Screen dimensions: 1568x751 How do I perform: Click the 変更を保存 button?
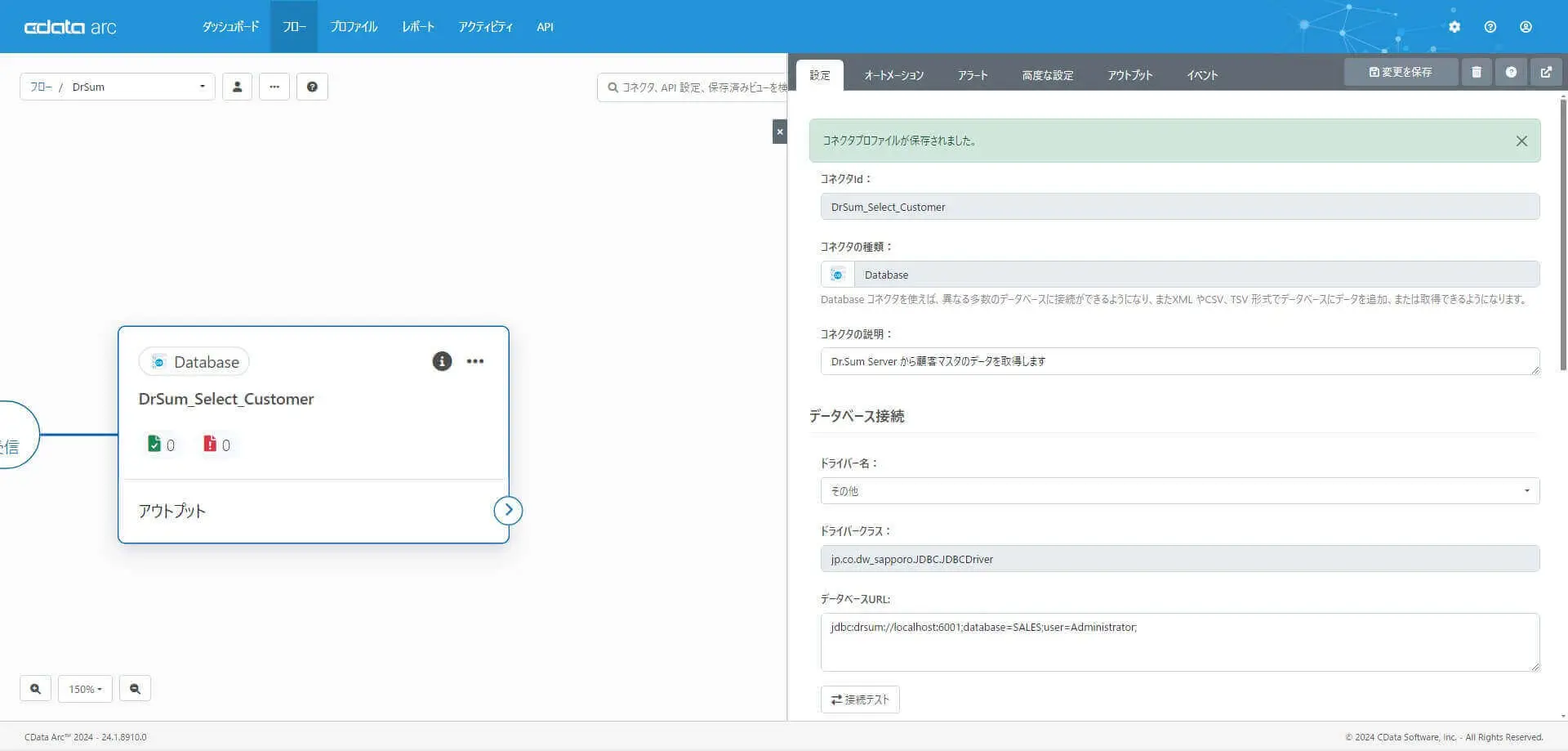(x=1401, y=72)
